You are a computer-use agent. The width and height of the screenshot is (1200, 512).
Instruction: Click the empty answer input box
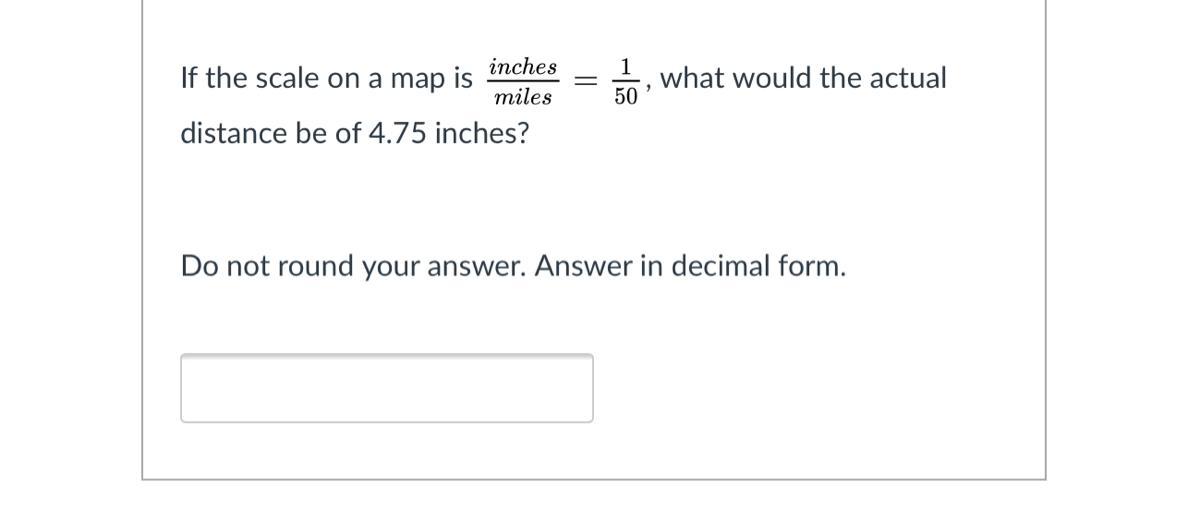(386, 388)
